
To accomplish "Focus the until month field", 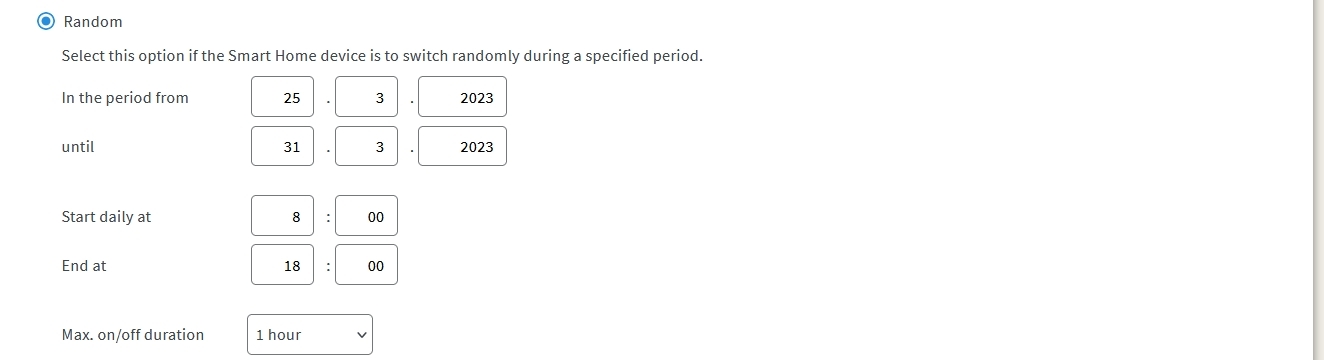I will click(366, 146).
